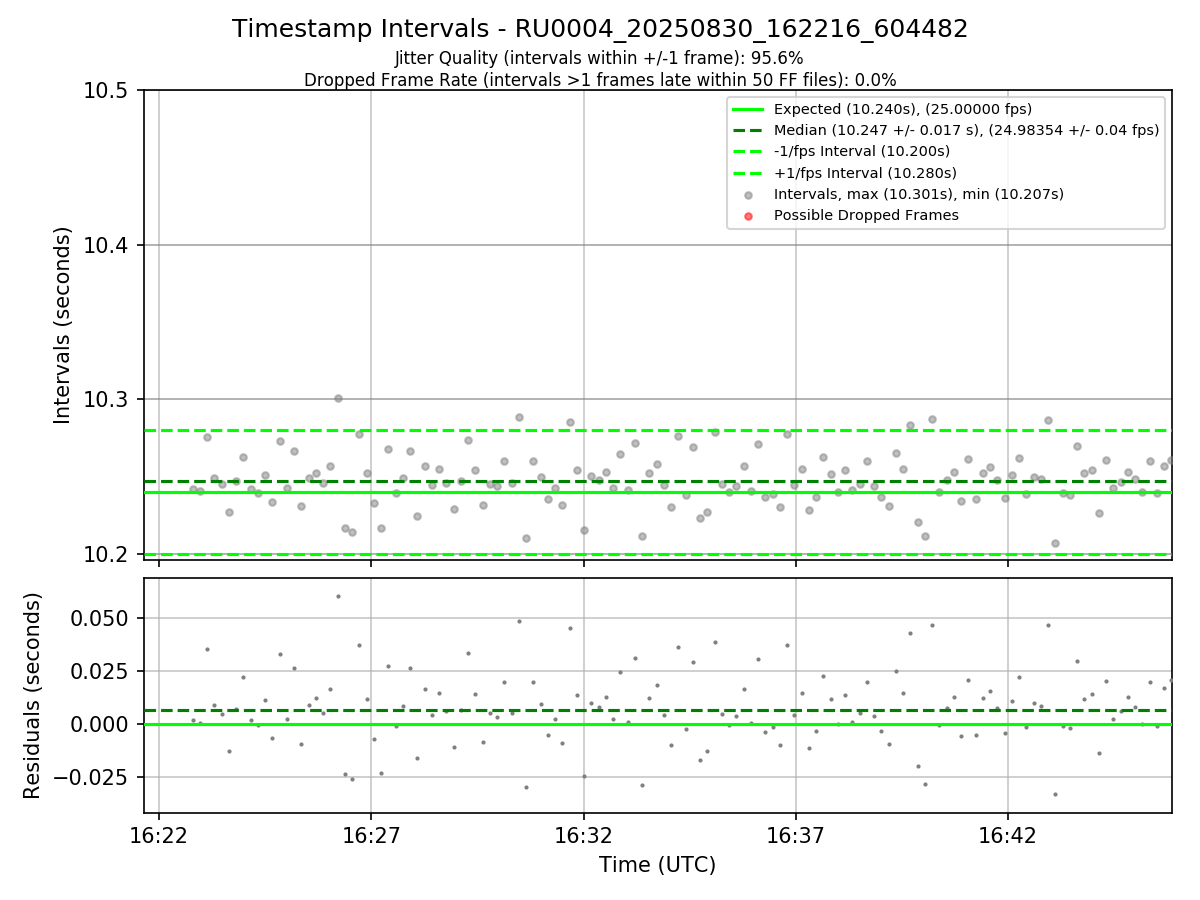Click the highest interval data point near 10.301s
This screenshot has height=900, width=1200.
coord(338,398)
